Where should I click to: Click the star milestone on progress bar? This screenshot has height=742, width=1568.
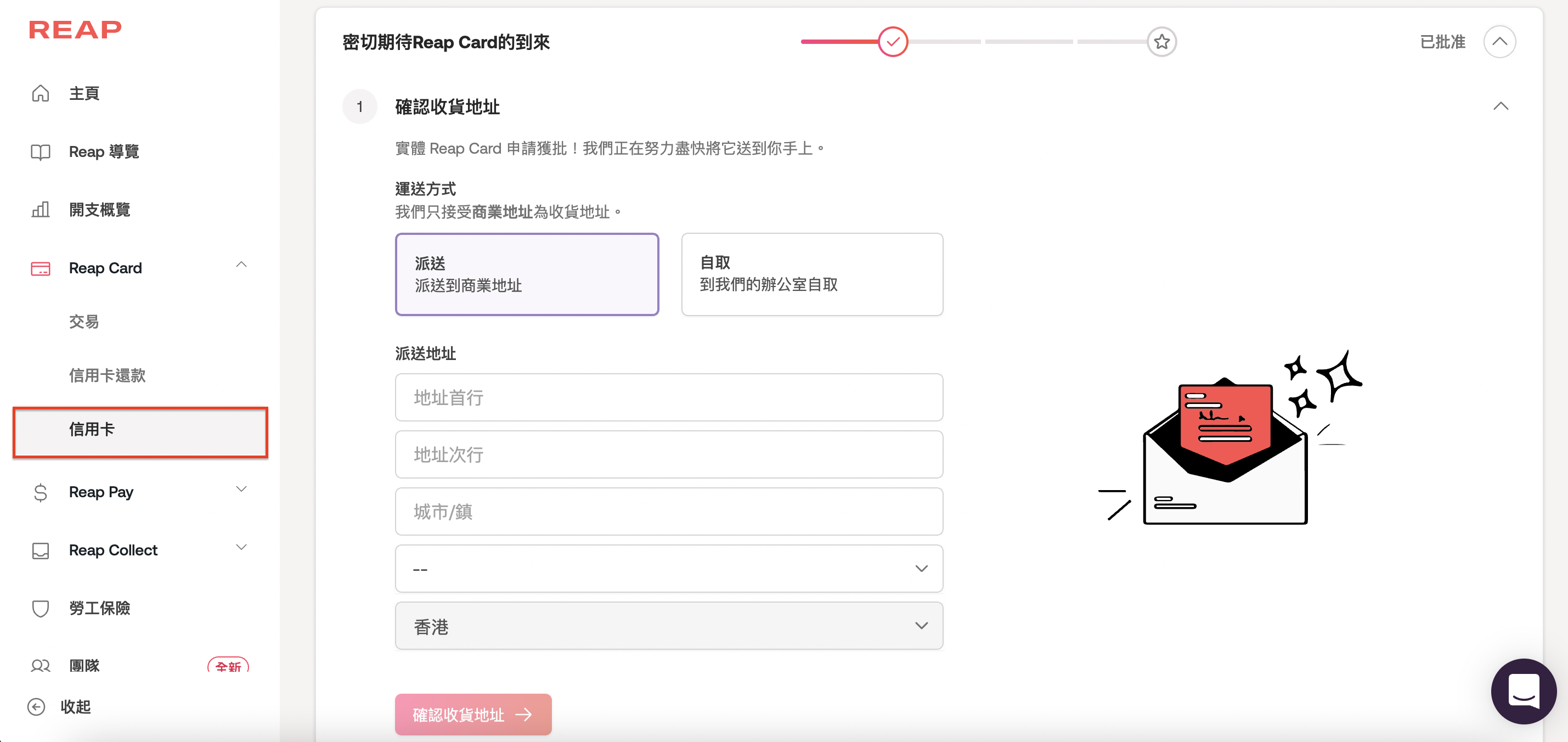click(1161, 42)
